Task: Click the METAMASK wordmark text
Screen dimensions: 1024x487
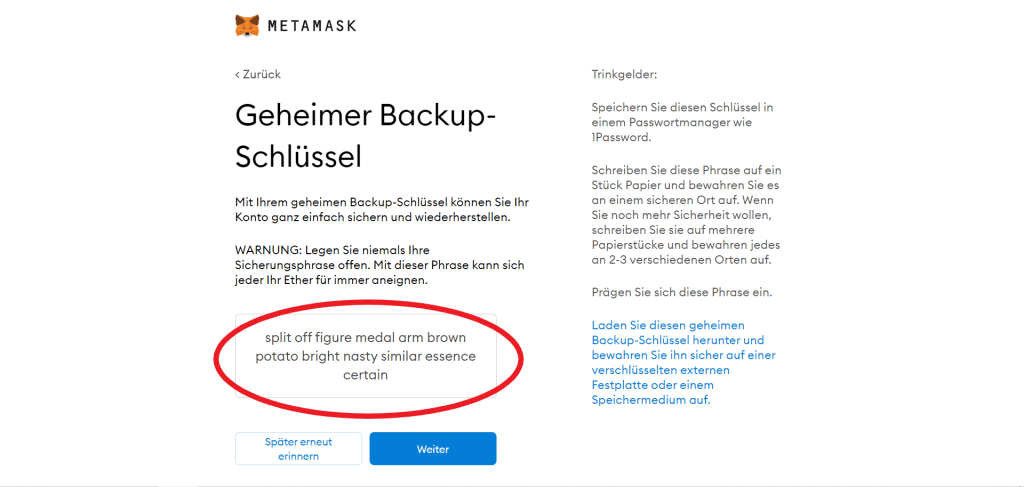Action: point(311,26)
